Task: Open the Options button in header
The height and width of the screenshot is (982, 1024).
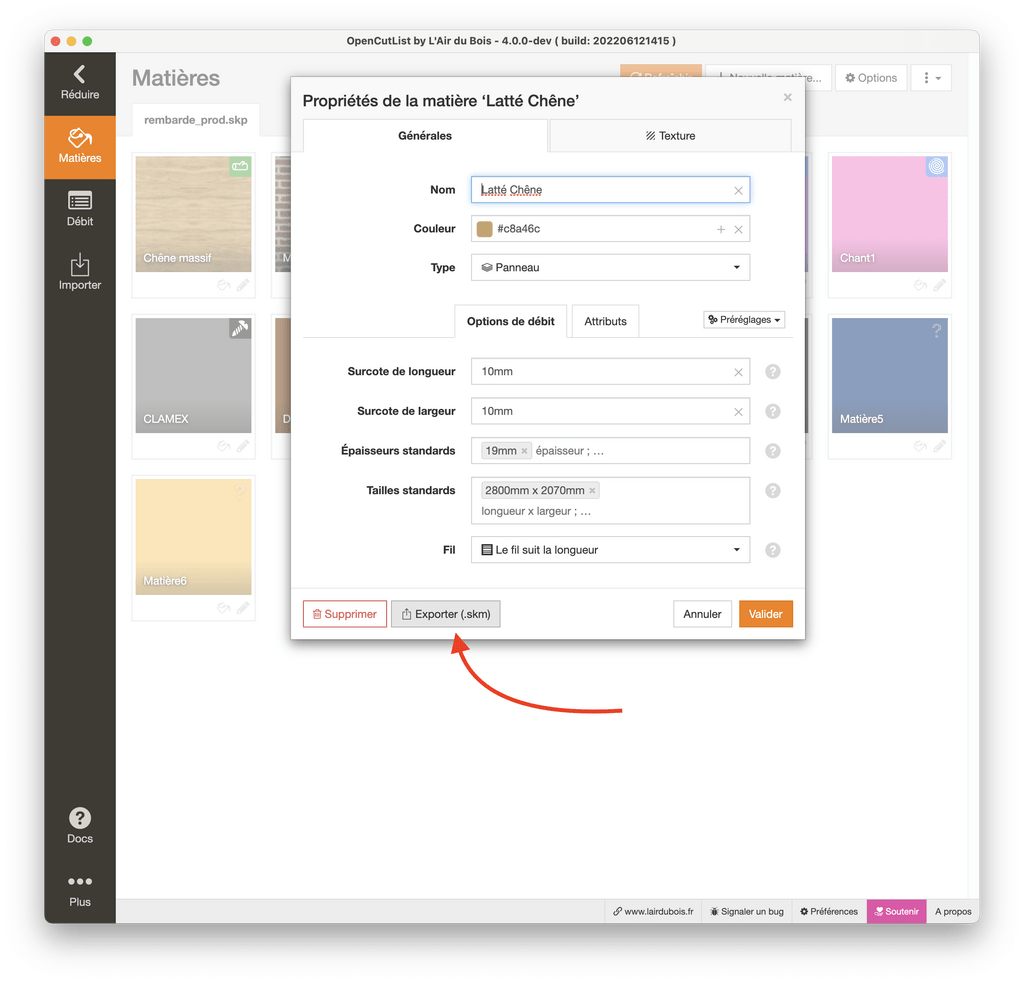Action: tap(871, 78)
